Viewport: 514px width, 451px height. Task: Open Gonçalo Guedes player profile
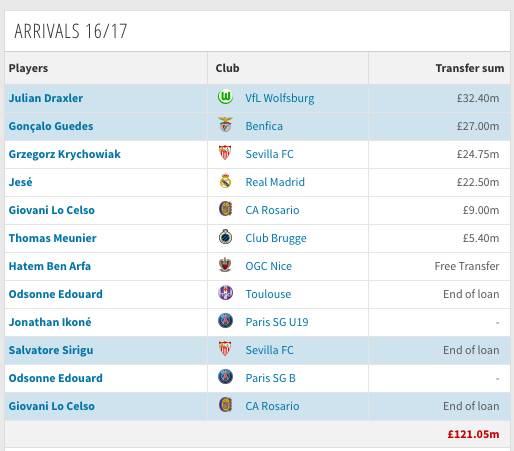click(51, 126)
